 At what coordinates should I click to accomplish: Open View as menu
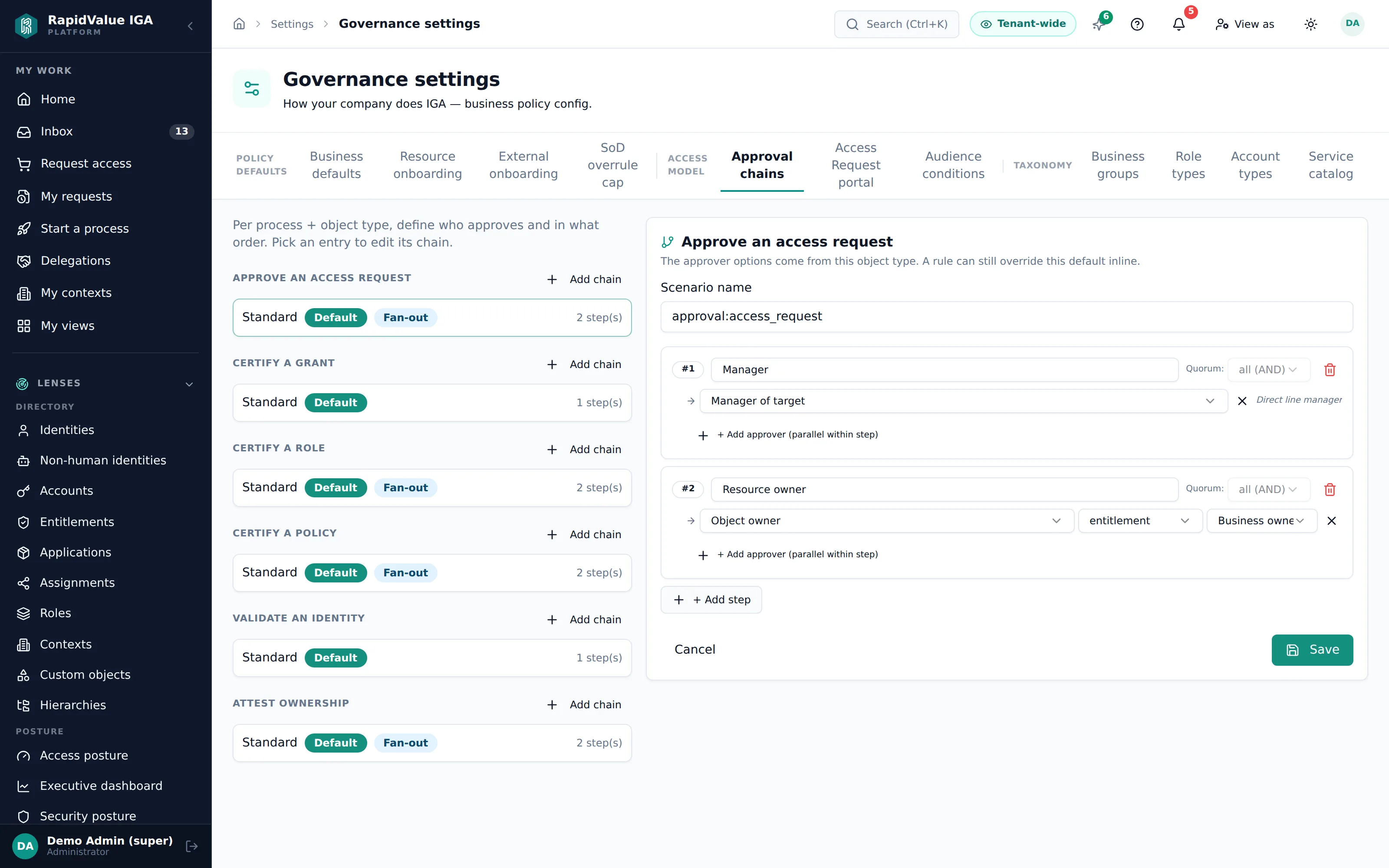point(1245,24)
